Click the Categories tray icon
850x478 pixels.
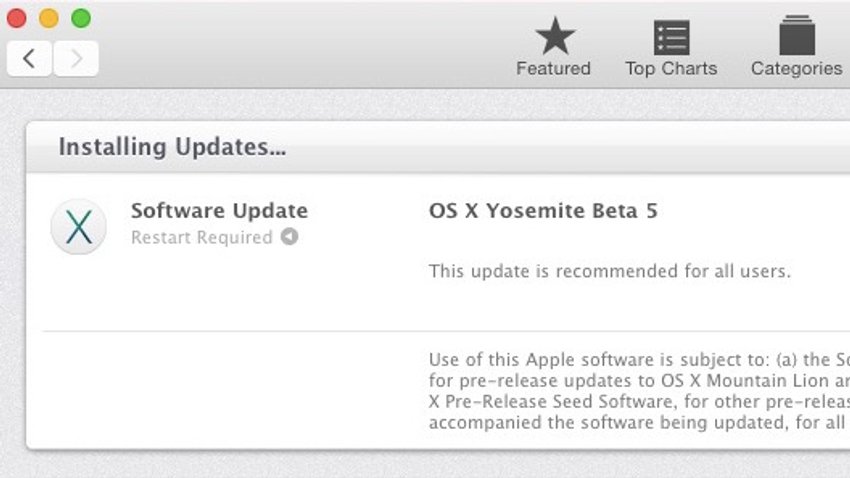[x=797, y=35]
